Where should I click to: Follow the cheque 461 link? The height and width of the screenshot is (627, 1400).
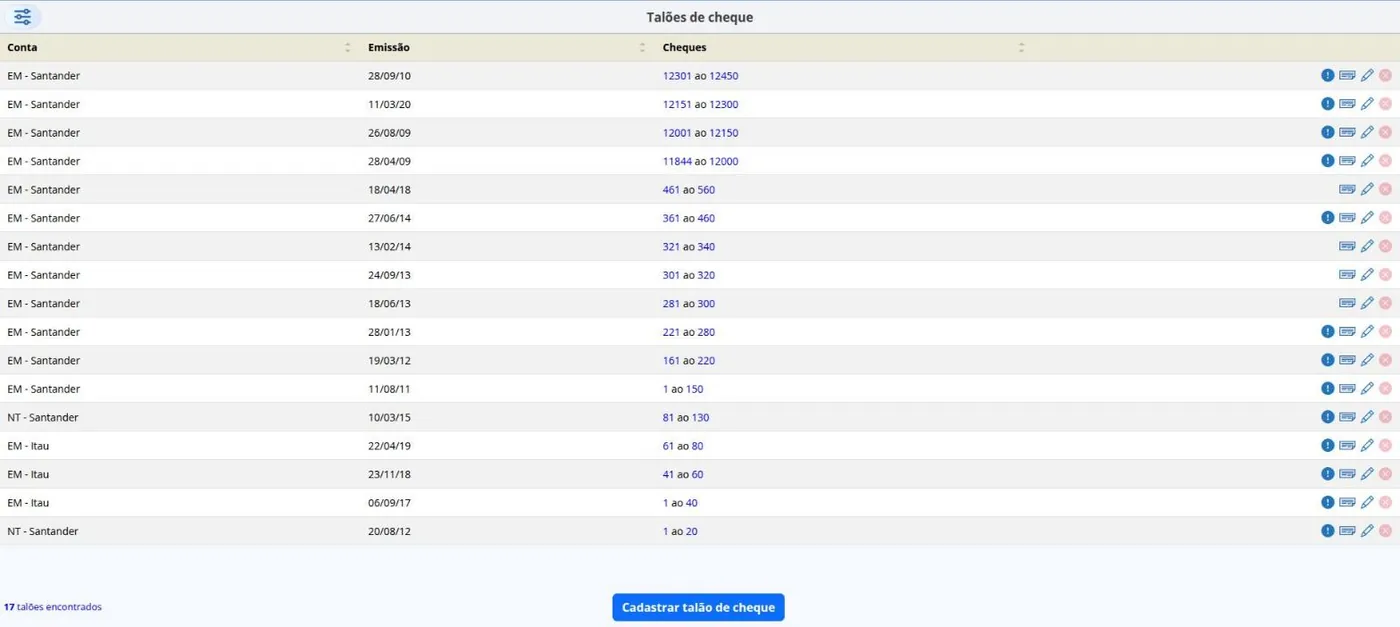point(671,190)
